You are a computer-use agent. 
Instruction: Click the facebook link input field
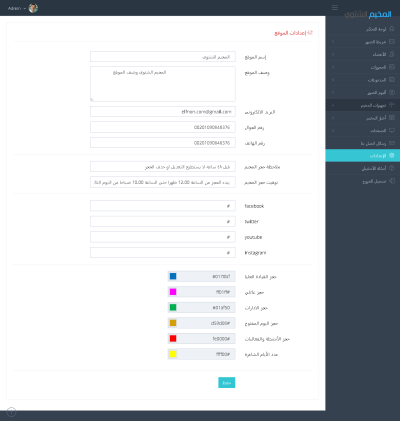tap(163, 206)
